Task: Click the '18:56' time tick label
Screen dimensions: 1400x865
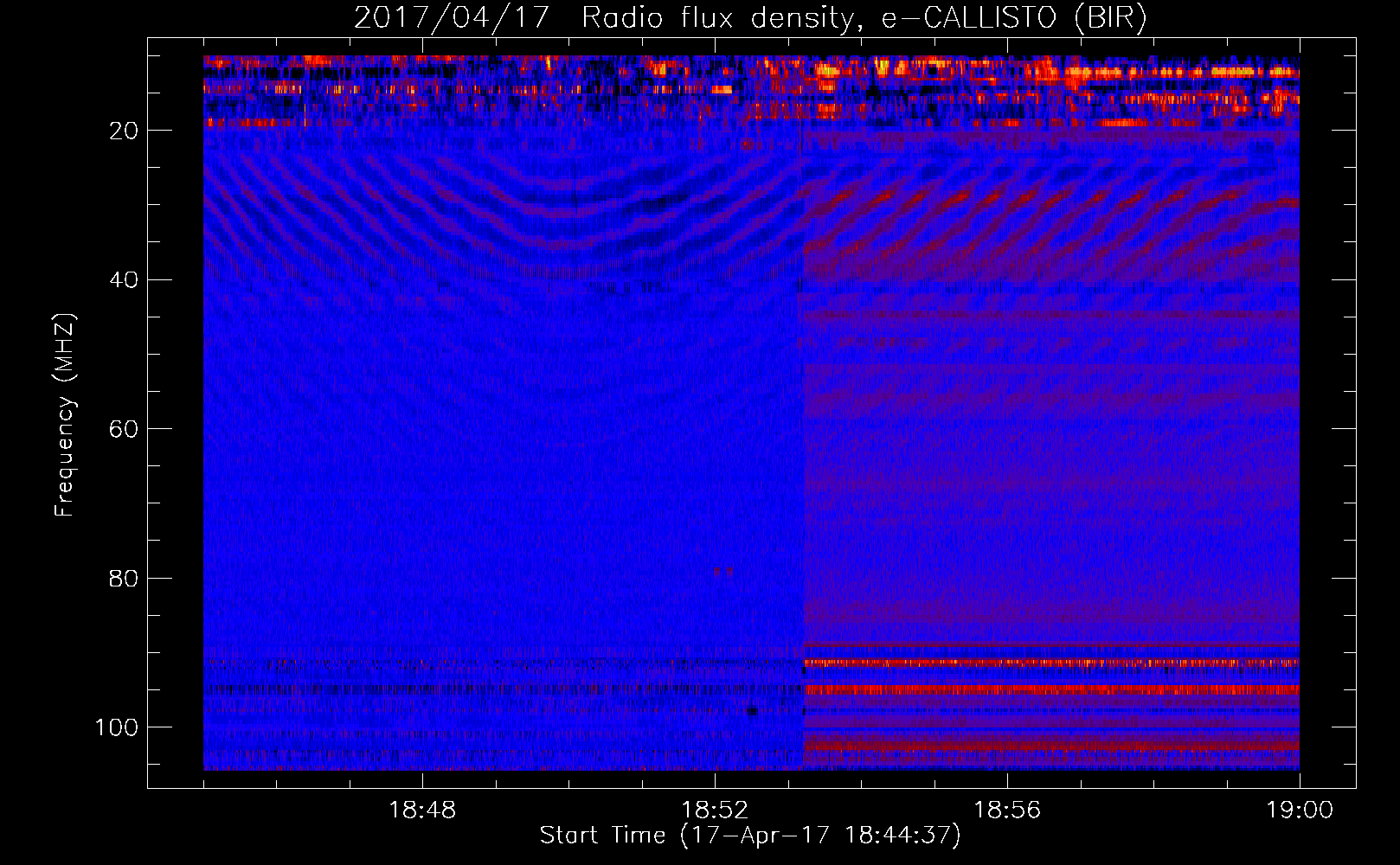Action: pyautogui.click(x=1007, y=811)
